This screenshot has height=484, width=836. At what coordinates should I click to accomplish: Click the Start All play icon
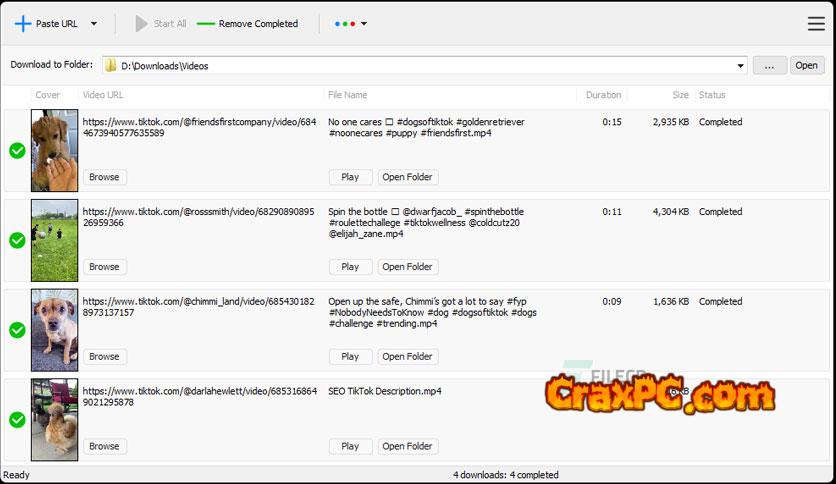point(141,23)
